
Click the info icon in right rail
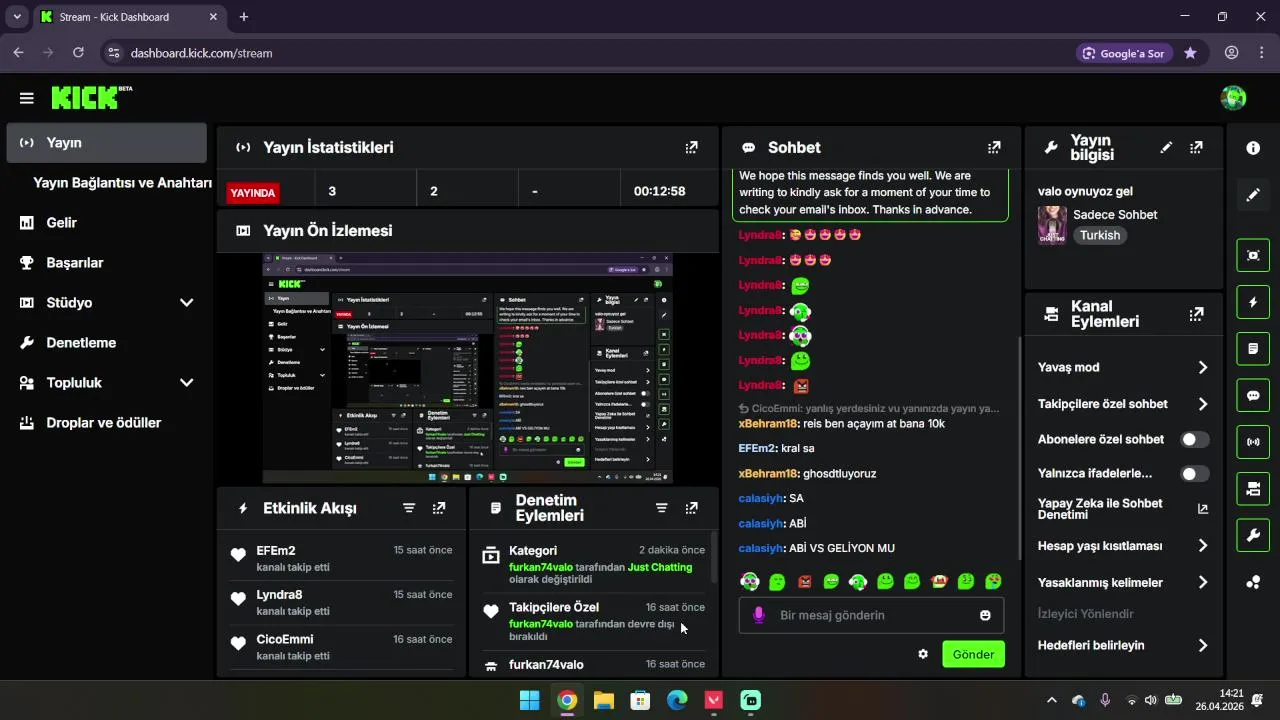1253,148
